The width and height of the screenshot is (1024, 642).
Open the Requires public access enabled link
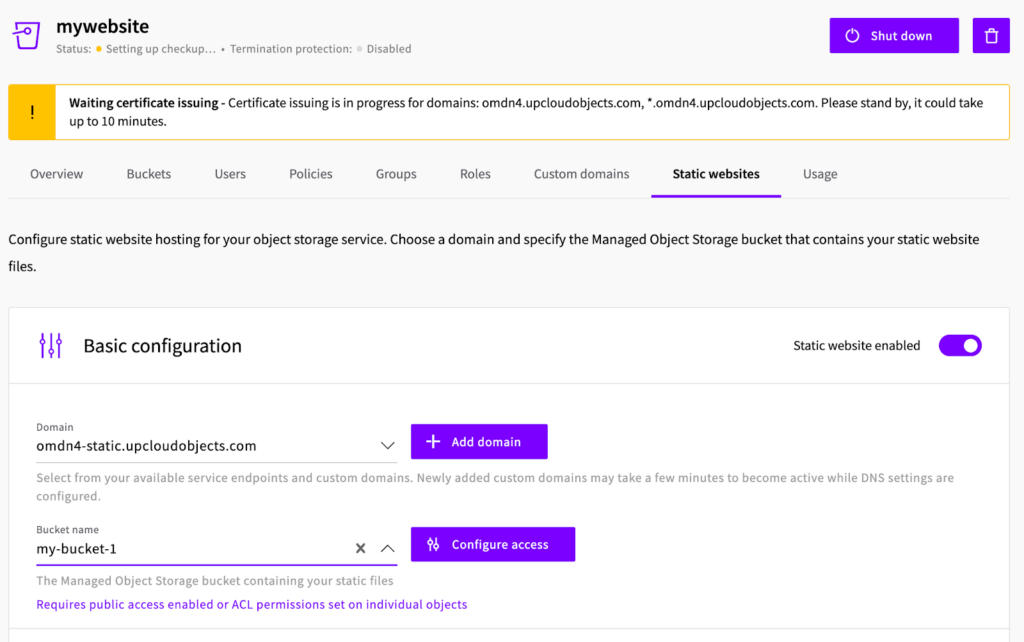[251, 604]
